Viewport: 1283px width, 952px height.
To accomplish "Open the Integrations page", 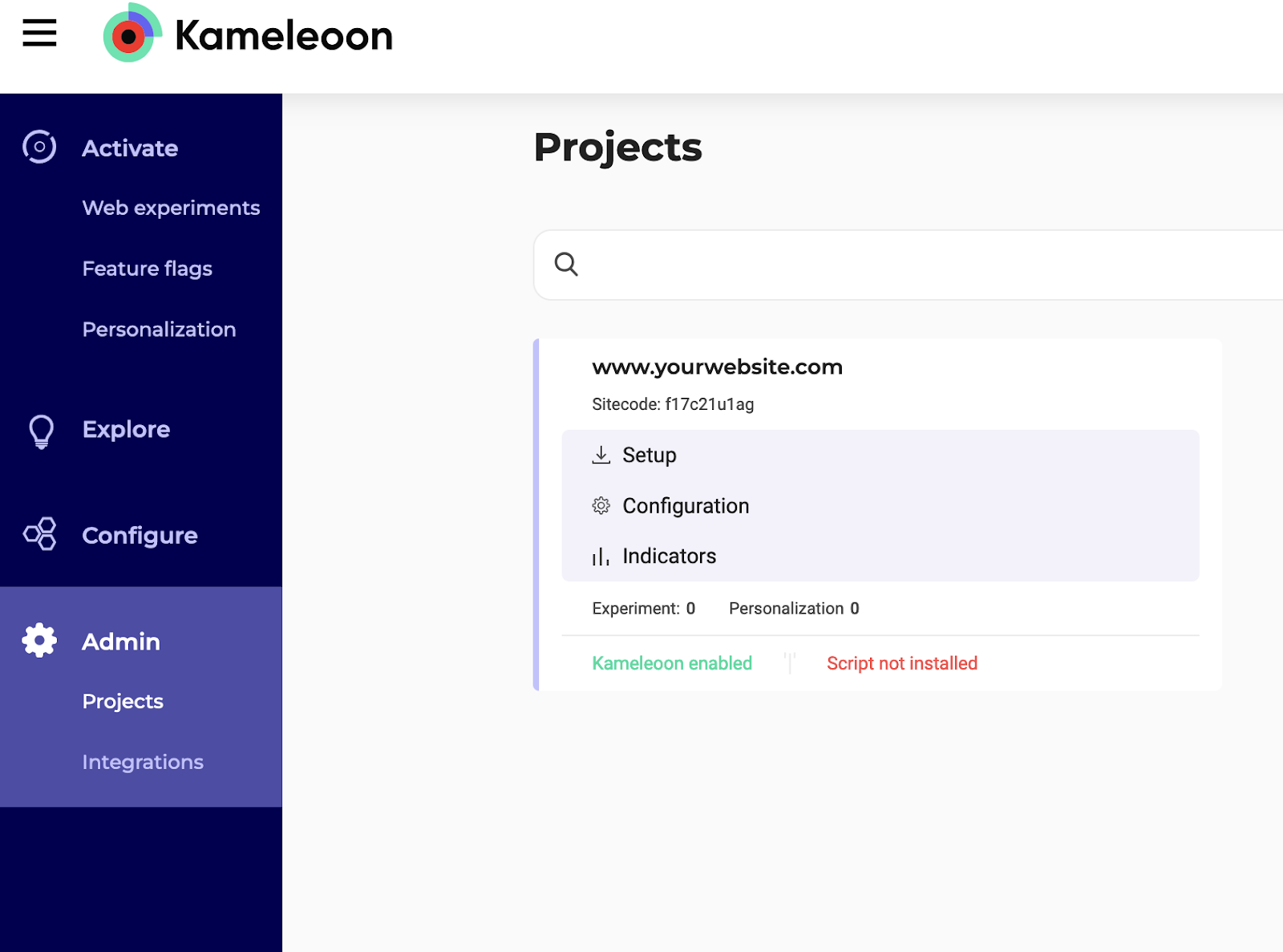I will point(143,761).
